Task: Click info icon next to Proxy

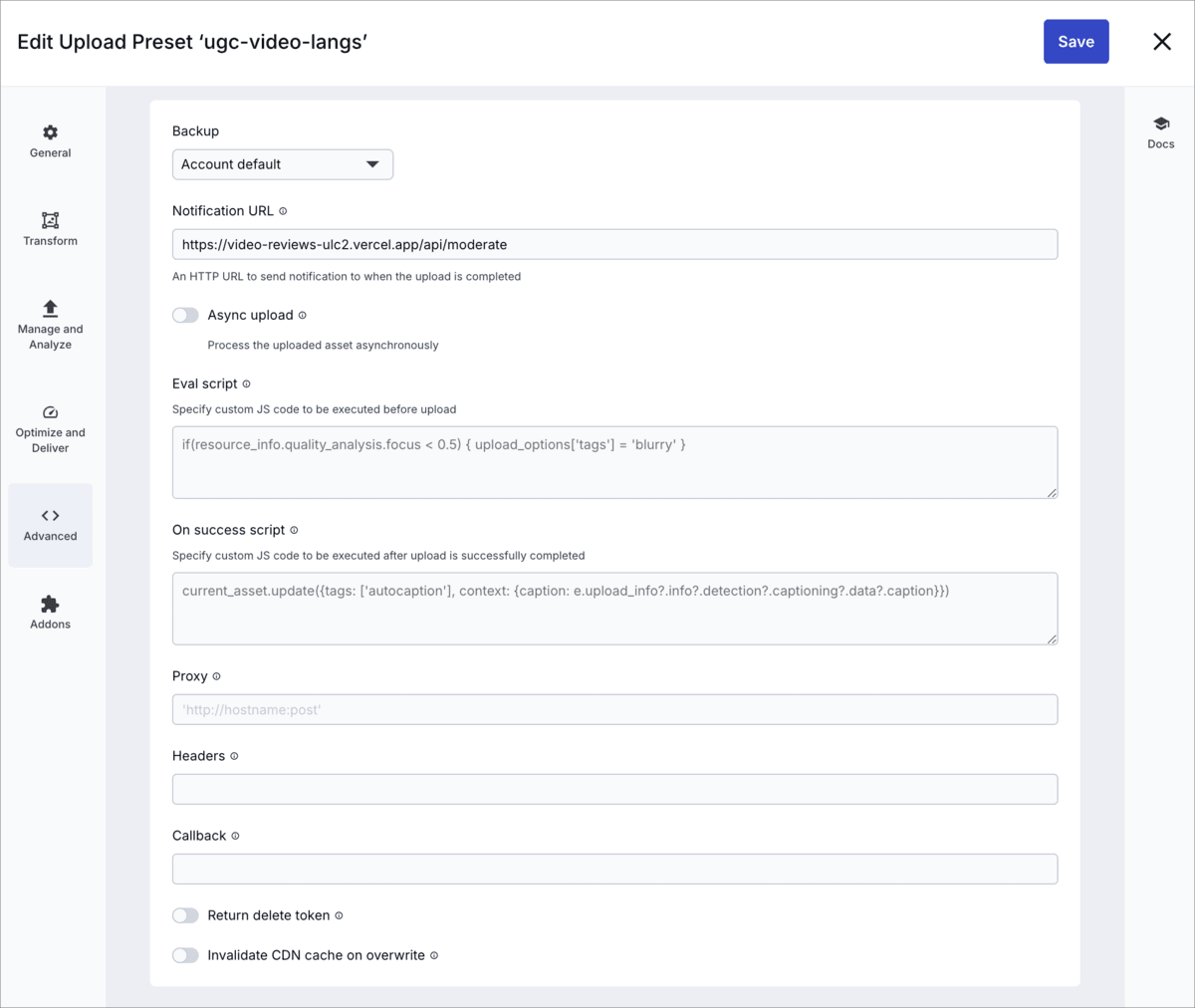Action: click(217, 676)
